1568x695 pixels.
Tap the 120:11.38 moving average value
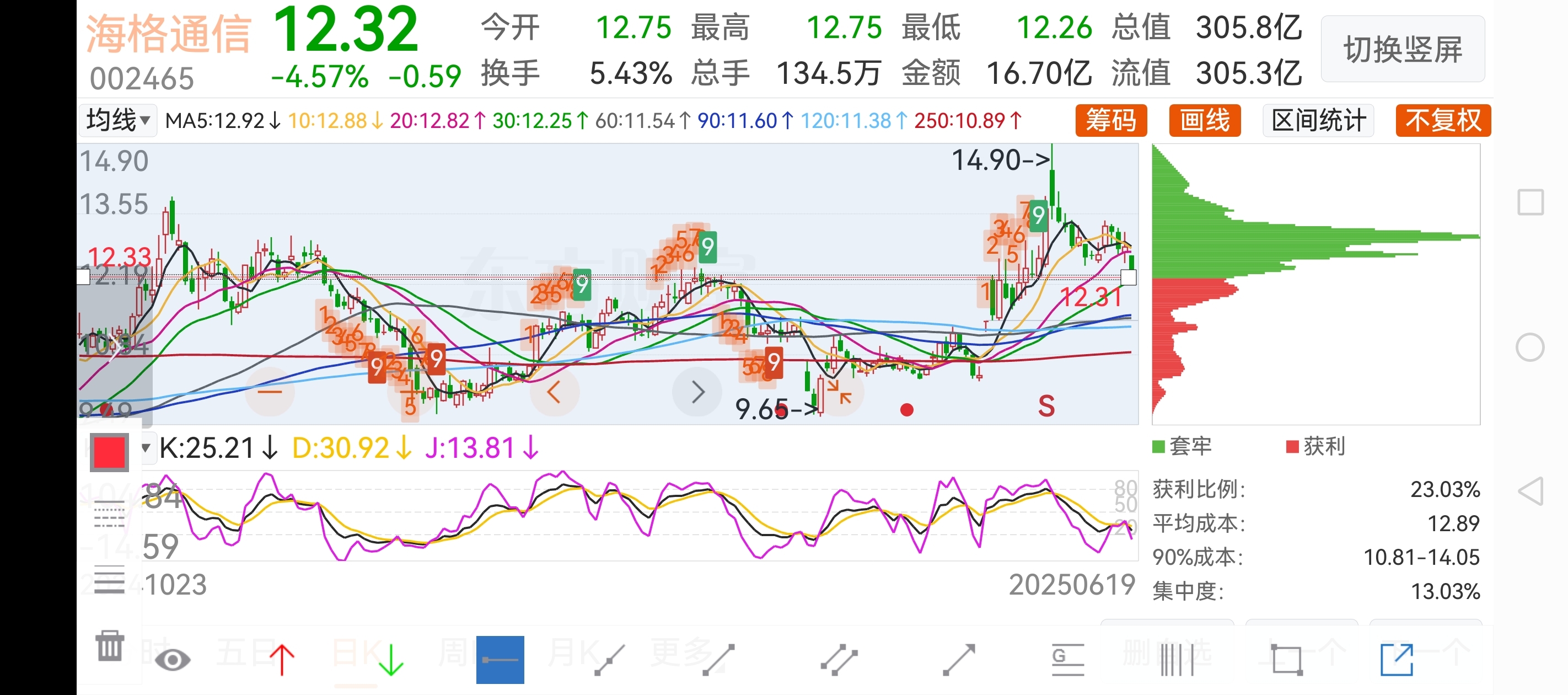(854, 121)
